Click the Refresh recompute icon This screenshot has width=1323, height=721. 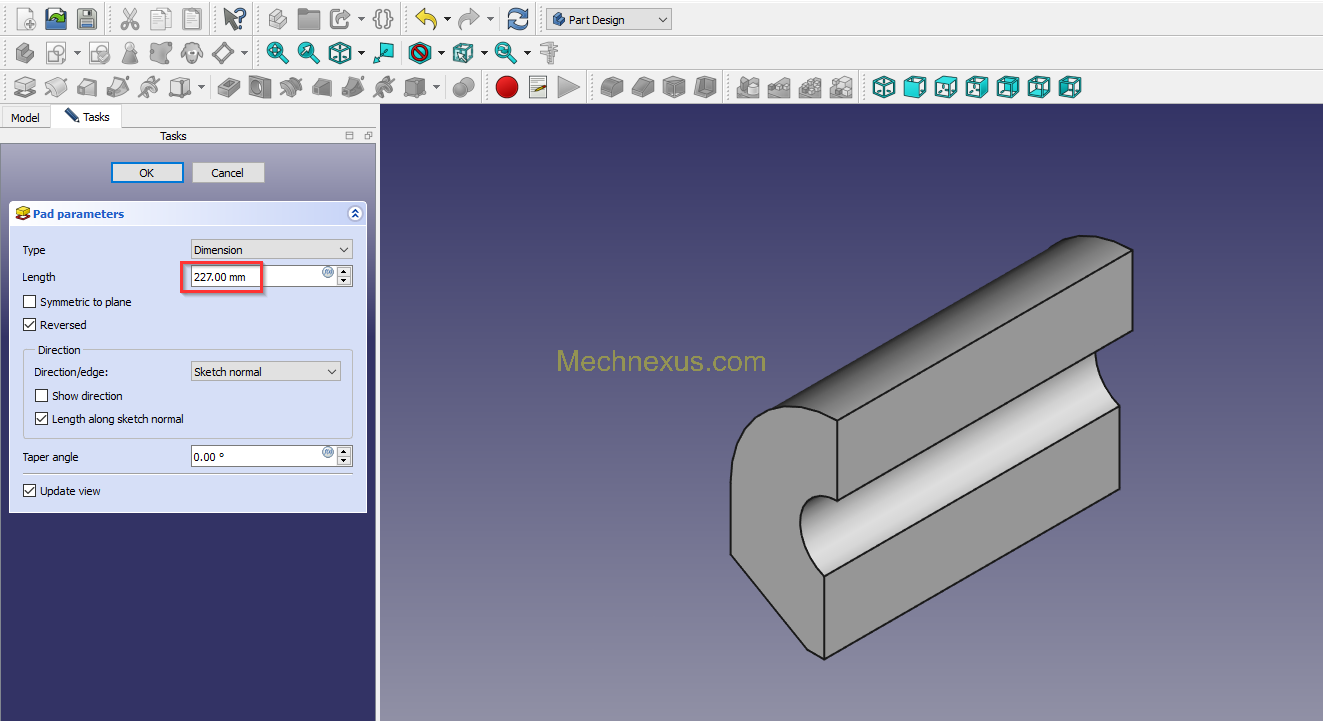click(x=518, y=18)
